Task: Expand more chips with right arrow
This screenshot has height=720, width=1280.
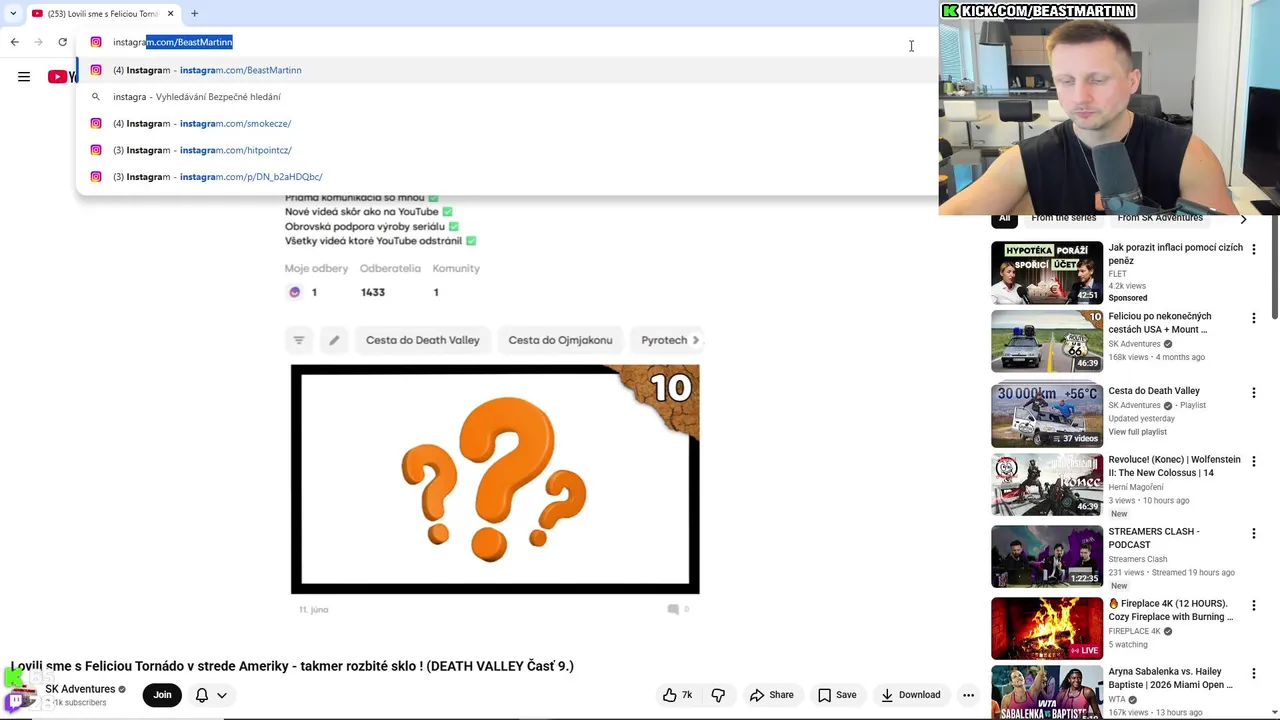Action: [x=696, y=340]
